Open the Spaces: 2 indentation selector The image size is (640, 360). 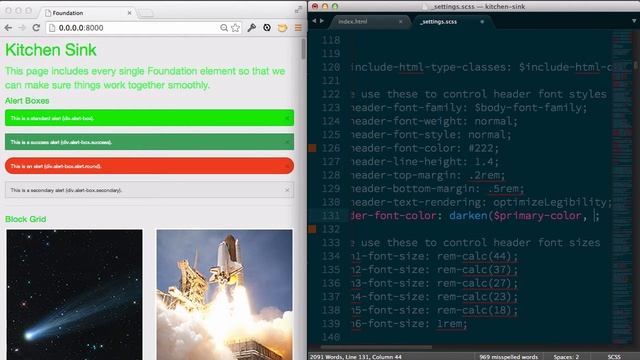[566, 357]
